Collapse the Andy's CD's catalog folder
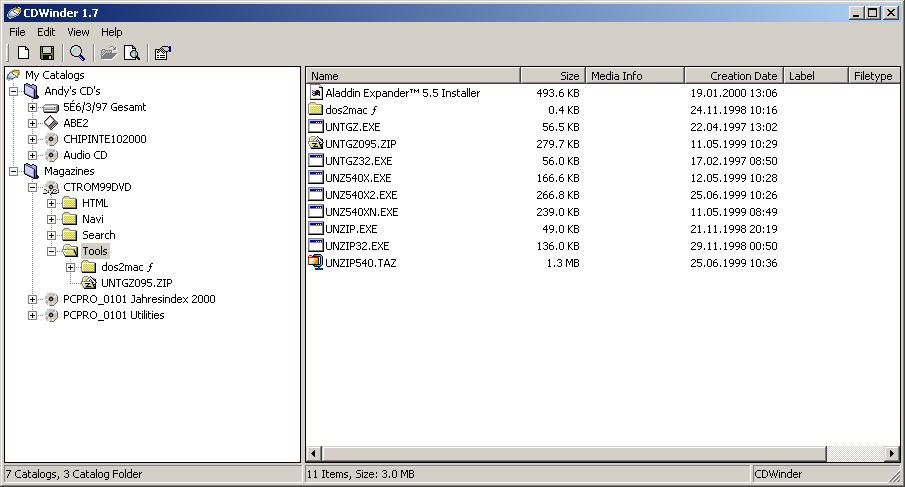This screenshot has width=905, height=487. pyautogui.click(x=14, y=91)
